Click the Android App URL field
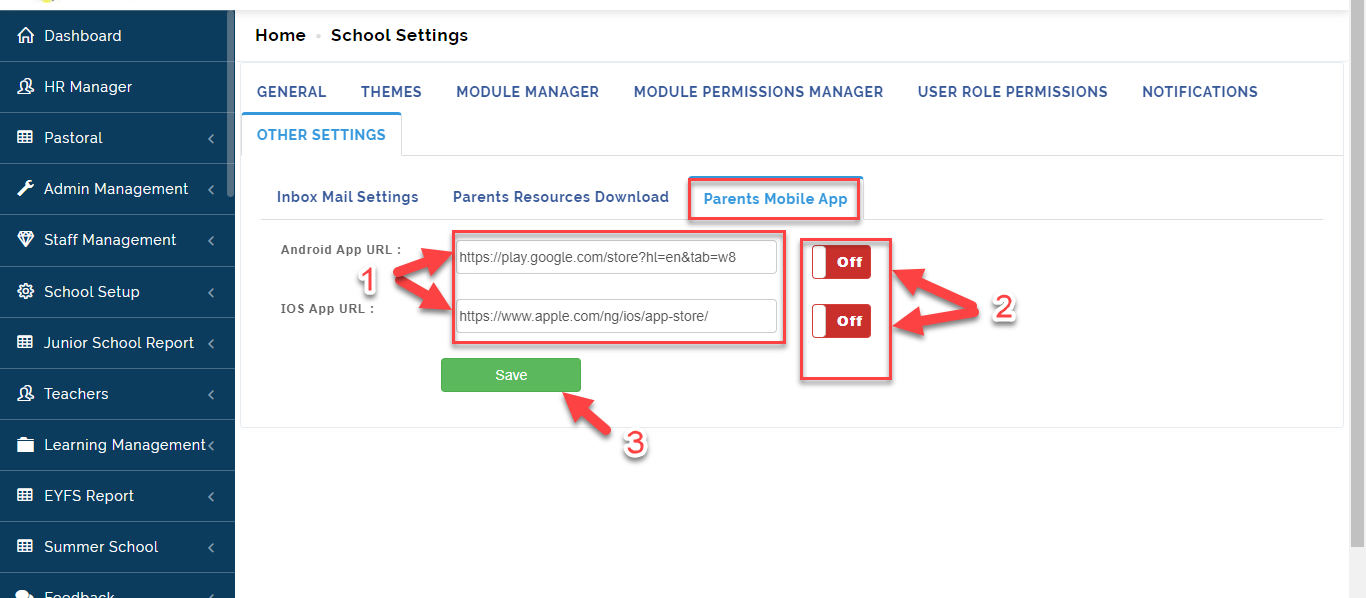The height and width of the screenshot is (598, 1366). coord(616,257)
